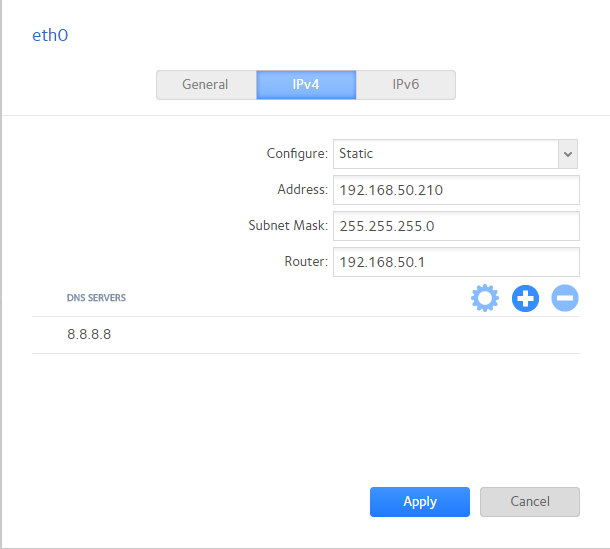
Task: Switch to the General tab
Action: click(205, 85)
